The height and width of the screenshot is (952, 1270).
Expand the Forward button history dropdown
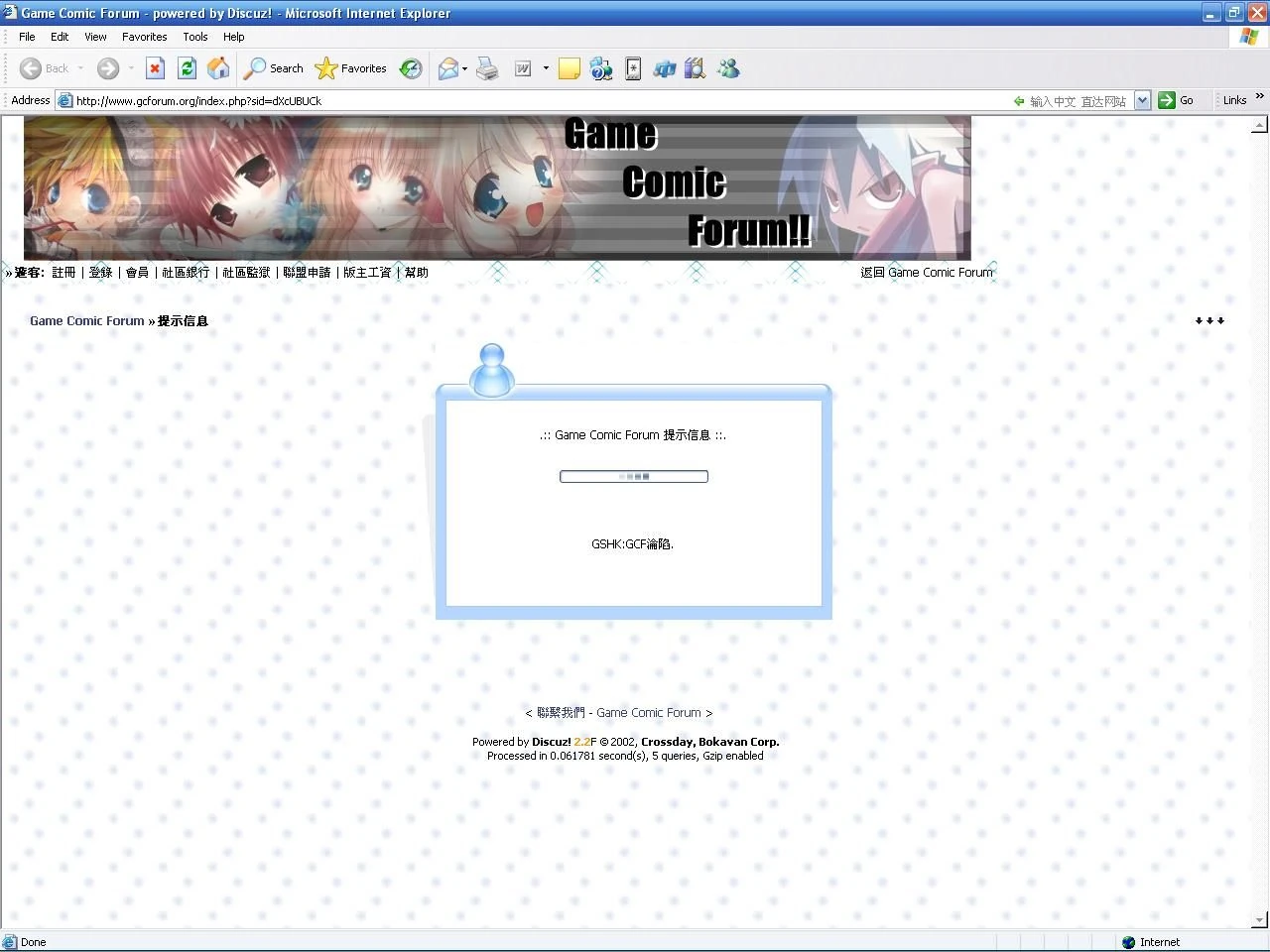point(130,68)
